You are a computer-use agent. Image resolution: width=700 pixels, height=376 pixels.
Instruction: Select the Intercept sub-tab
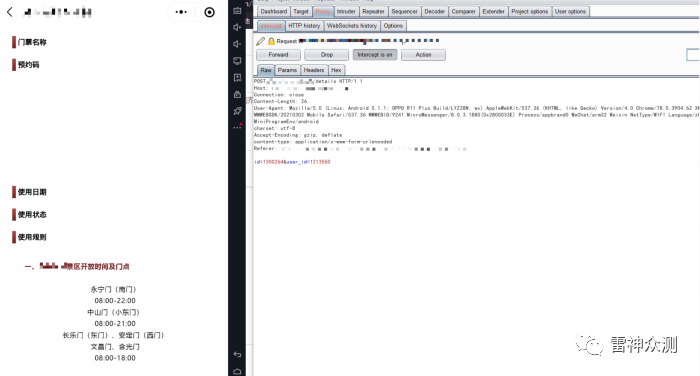point(271,26)
